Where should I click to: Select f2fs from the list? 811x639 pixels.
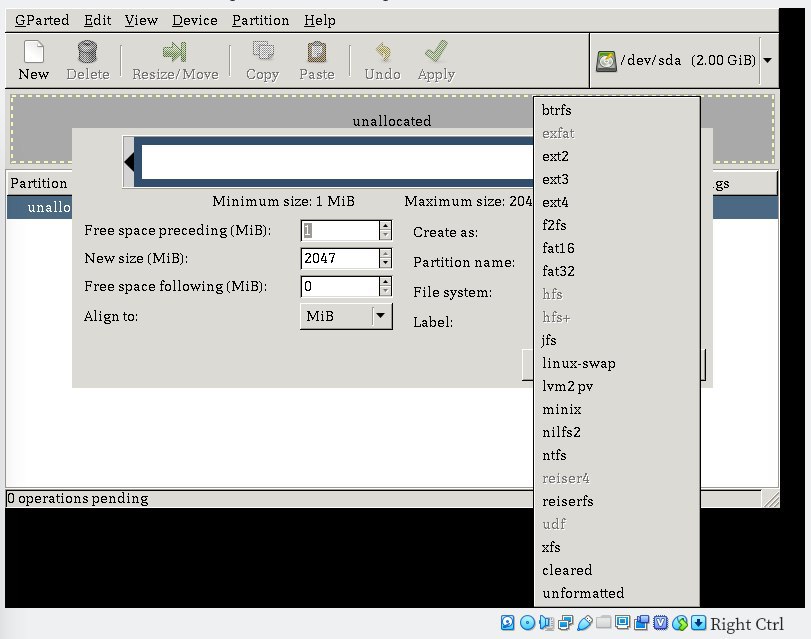pos(617,225)
